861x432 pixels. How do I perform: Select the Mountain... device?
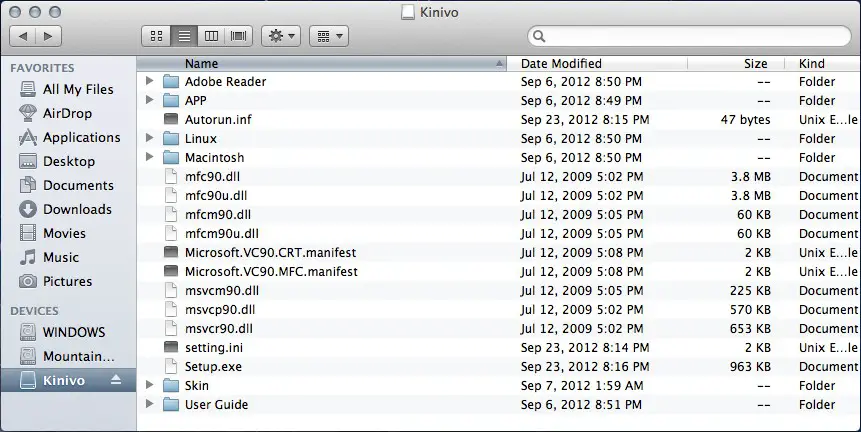68,356
